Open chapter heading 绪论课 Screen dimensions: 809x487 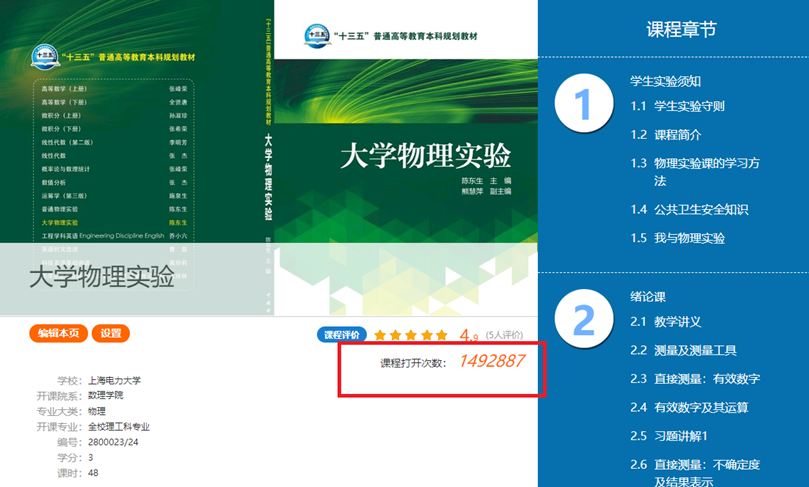(648, 297)
